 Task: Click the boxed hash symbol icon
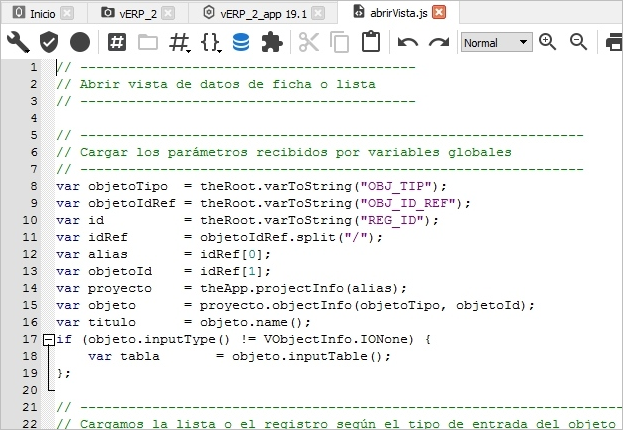[x=117, y=42]
